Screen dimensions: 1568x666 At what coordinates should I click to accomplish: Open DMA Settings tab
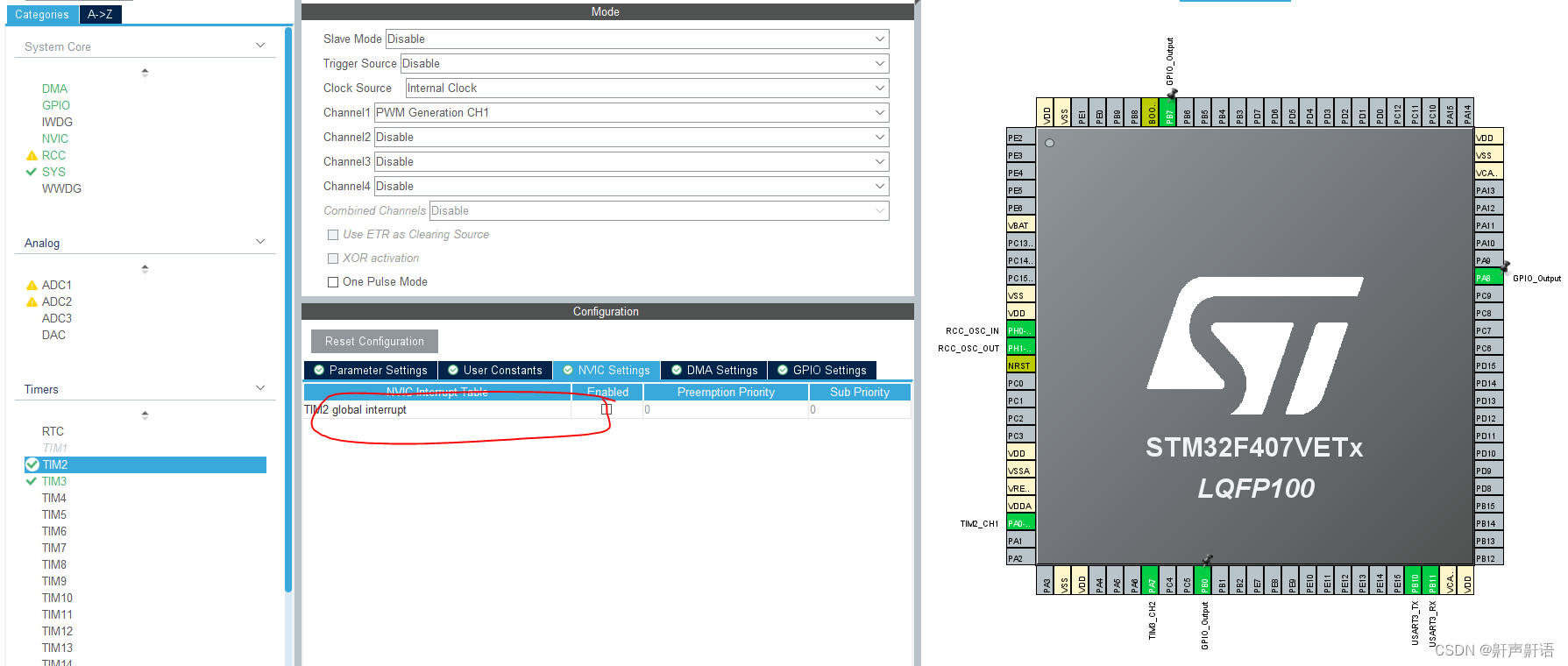[714, 371]
